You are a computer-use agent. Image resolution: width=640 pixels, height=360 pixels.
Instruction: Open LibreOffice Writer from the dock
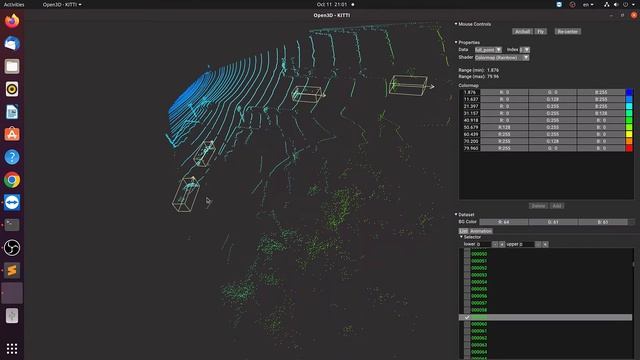(x=12, y=112)
